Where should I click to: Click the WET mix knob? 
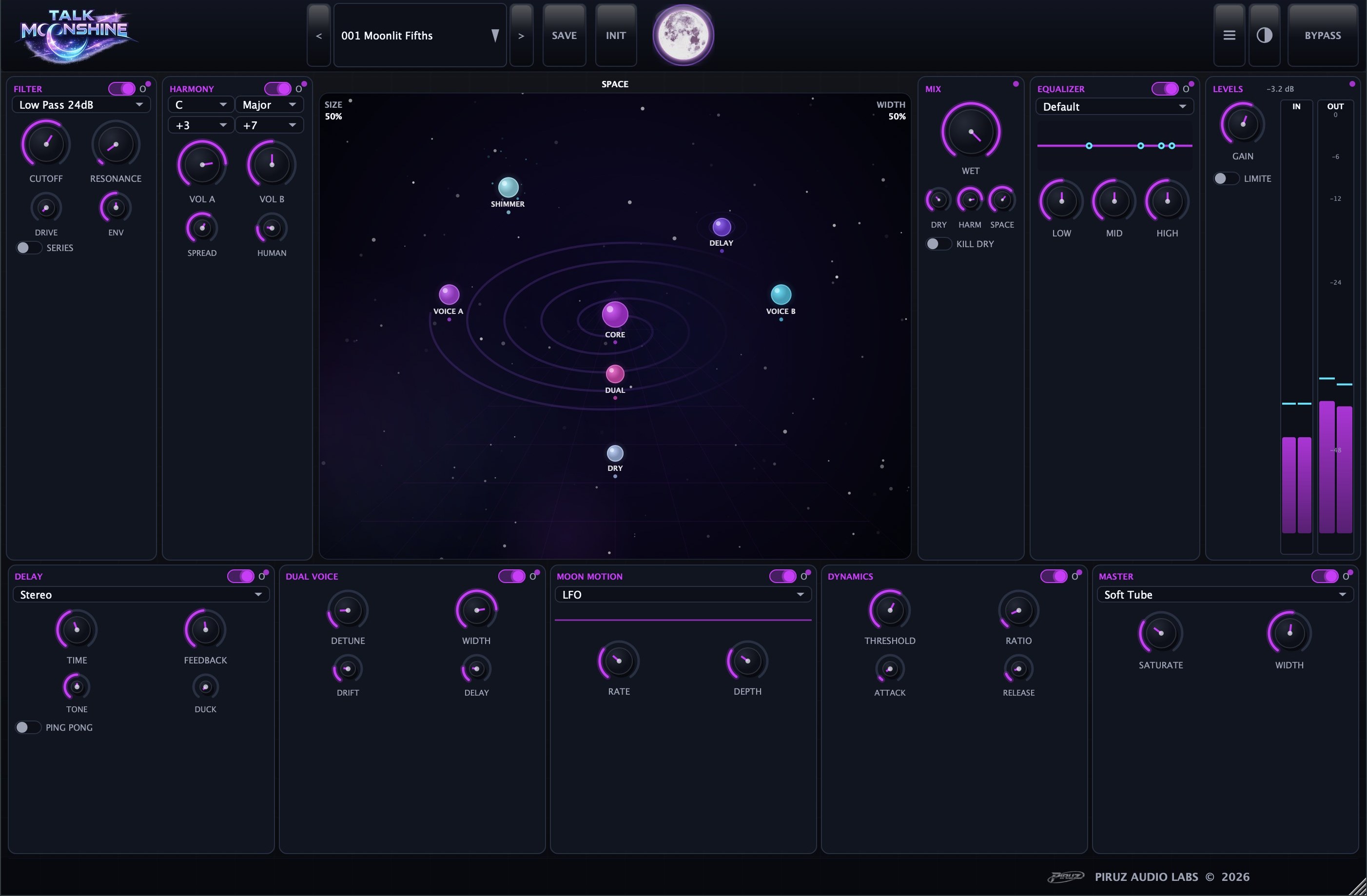(x=971, y=132)
